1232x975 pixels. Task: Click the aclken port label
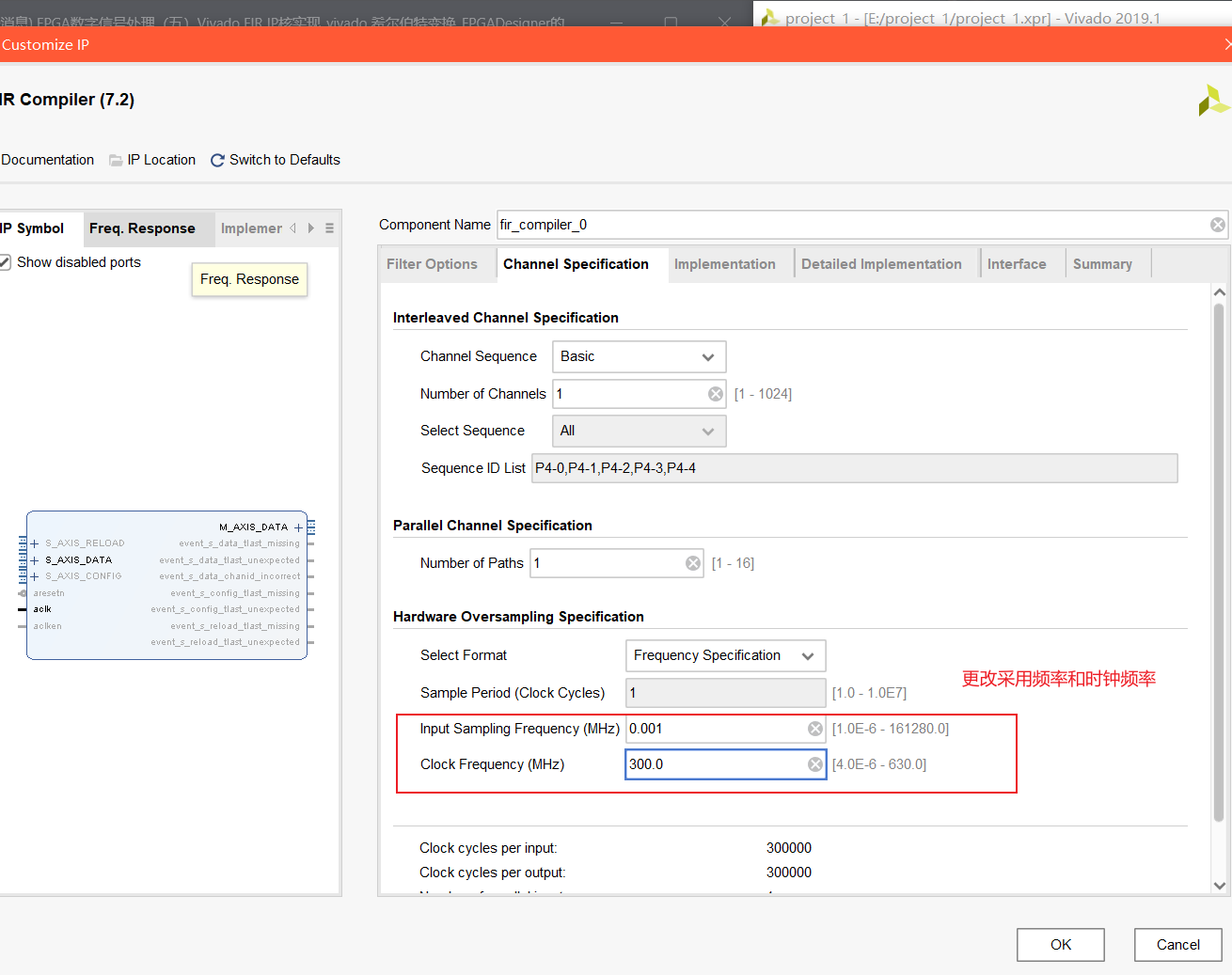(47, 626)
